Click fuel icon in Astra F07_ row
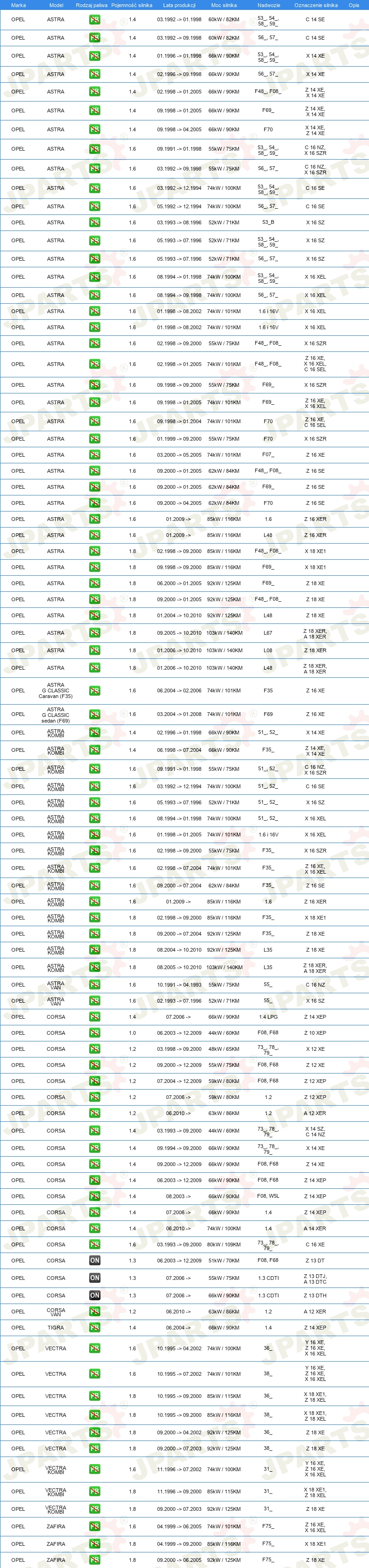The height and width of the screenshot is (1568, 369). pyautogui.click(x=95, y=455)
